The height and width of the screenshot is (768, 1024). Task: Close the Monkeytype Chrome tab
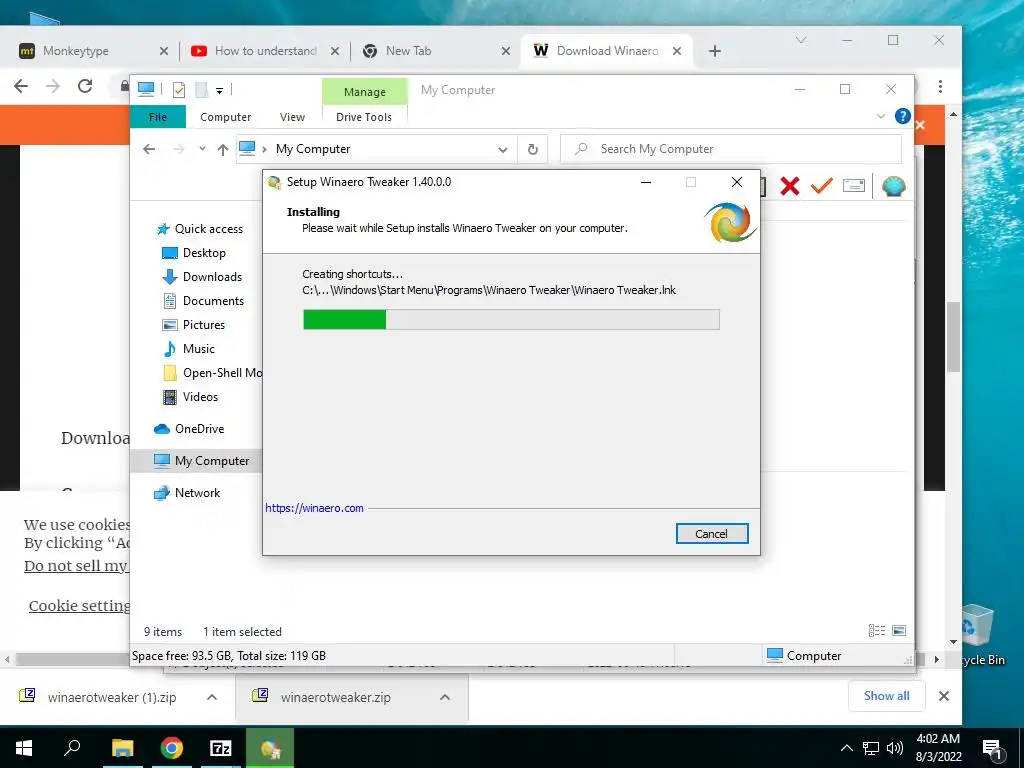(x=164, y=51)
